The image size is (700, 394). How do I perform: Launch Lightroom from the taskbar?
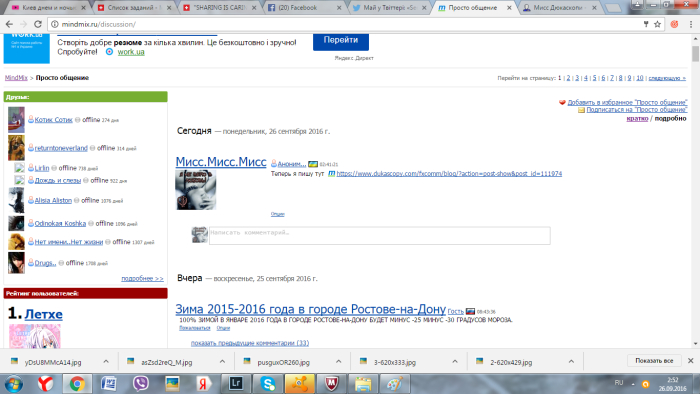click(x=236, y=383)
